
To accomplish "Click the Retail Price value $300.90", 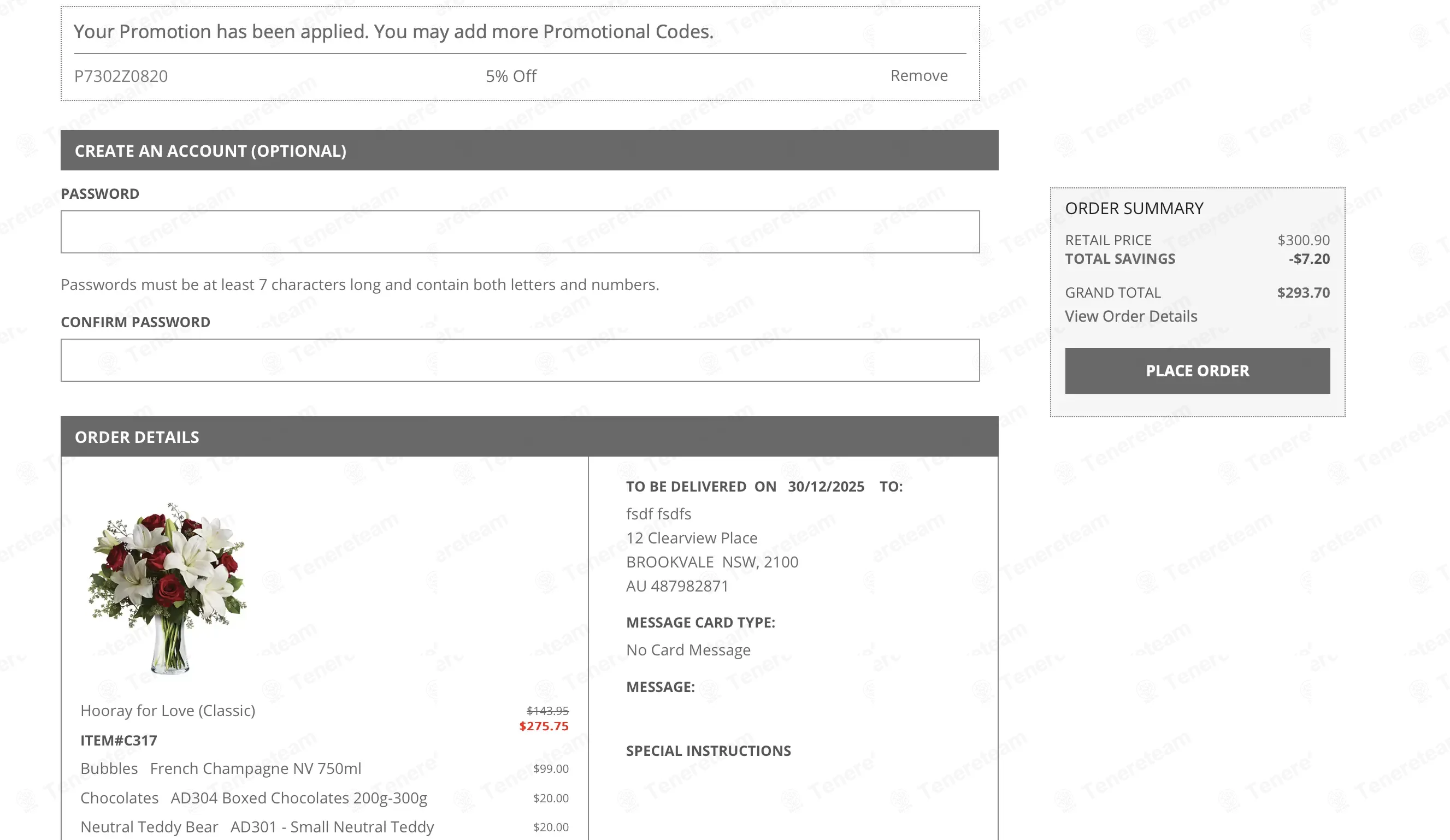I will (1303, 240).
